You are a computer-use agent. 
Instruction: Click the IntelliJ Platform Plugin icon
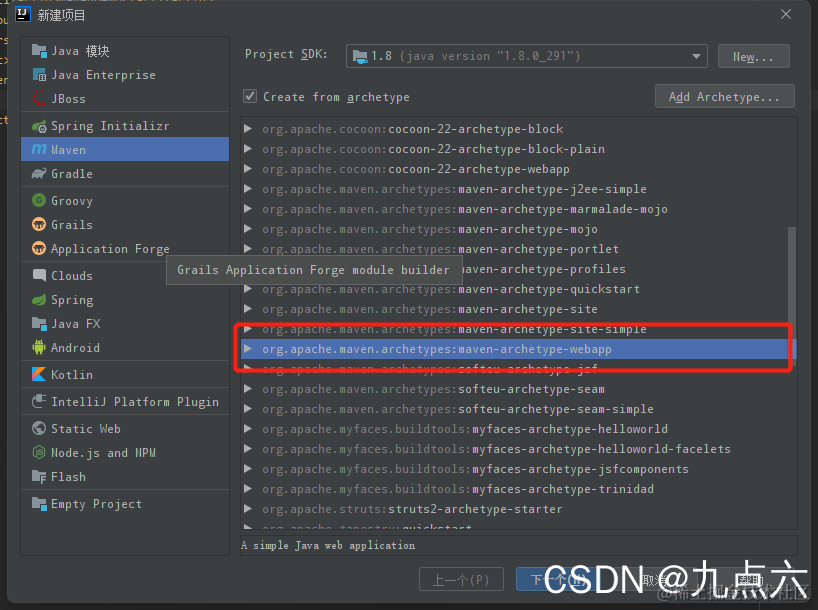point(39,401)
